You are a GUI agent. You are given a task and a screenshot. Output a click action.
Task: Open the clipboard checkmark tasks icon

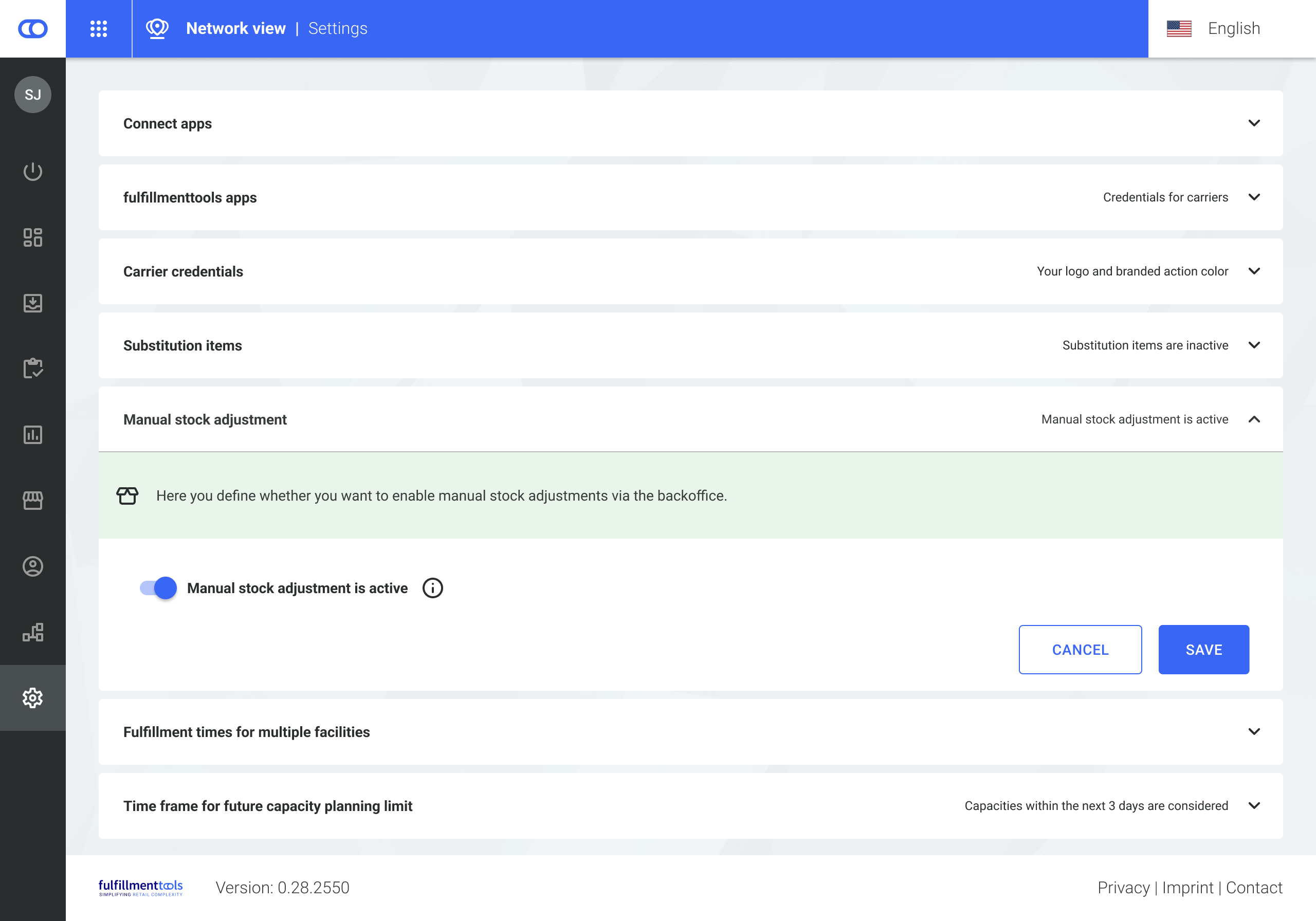(x=33, y=369)
